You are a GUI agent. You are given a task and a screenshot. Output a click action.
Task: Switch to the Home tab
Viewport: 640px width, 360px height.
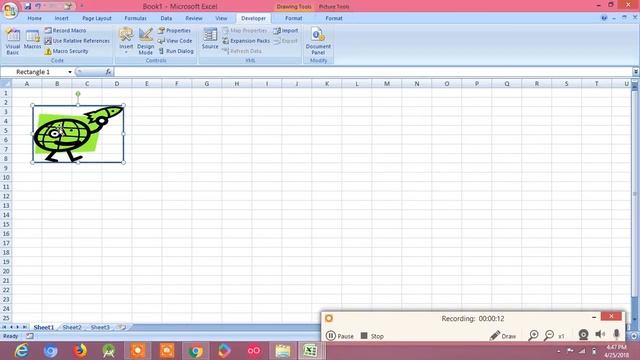point(34,18)
